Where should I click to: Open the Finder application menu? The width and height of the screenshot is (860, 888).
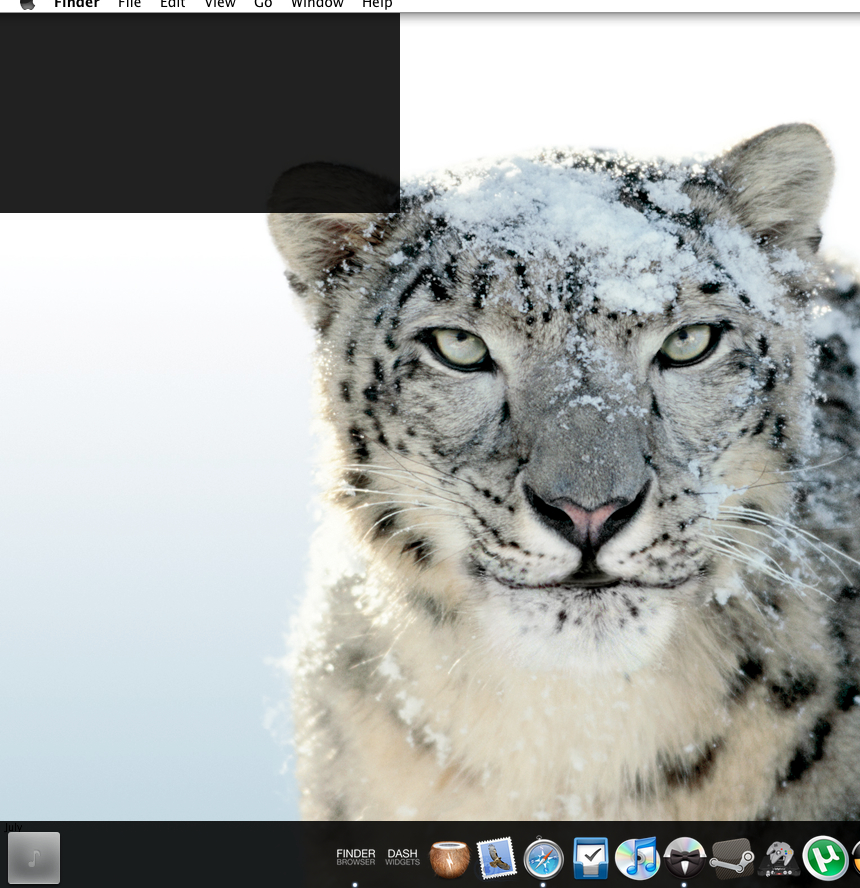coord(76,4)
